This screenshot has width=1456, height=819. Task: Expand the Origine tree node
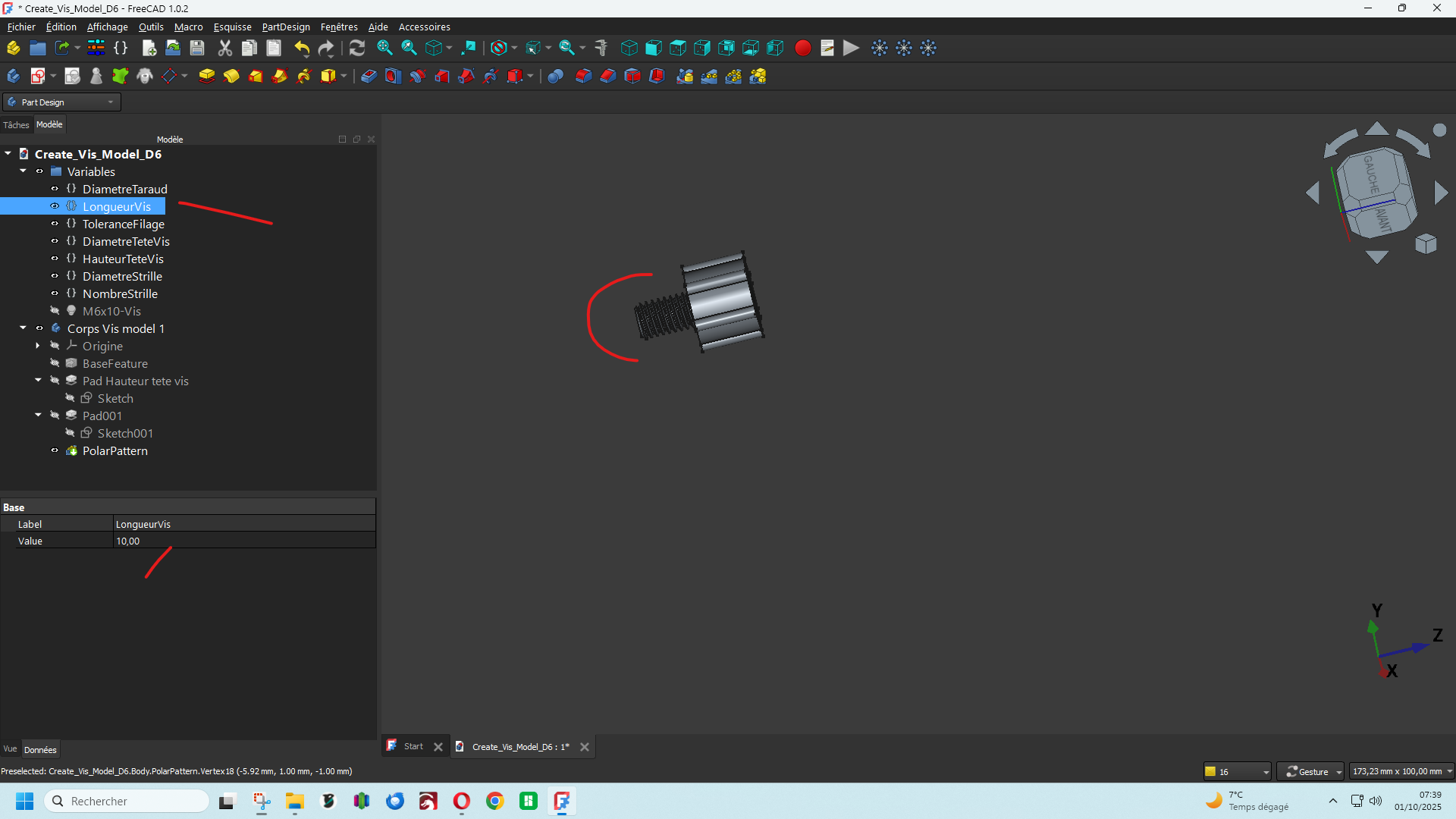pos(38,346)
